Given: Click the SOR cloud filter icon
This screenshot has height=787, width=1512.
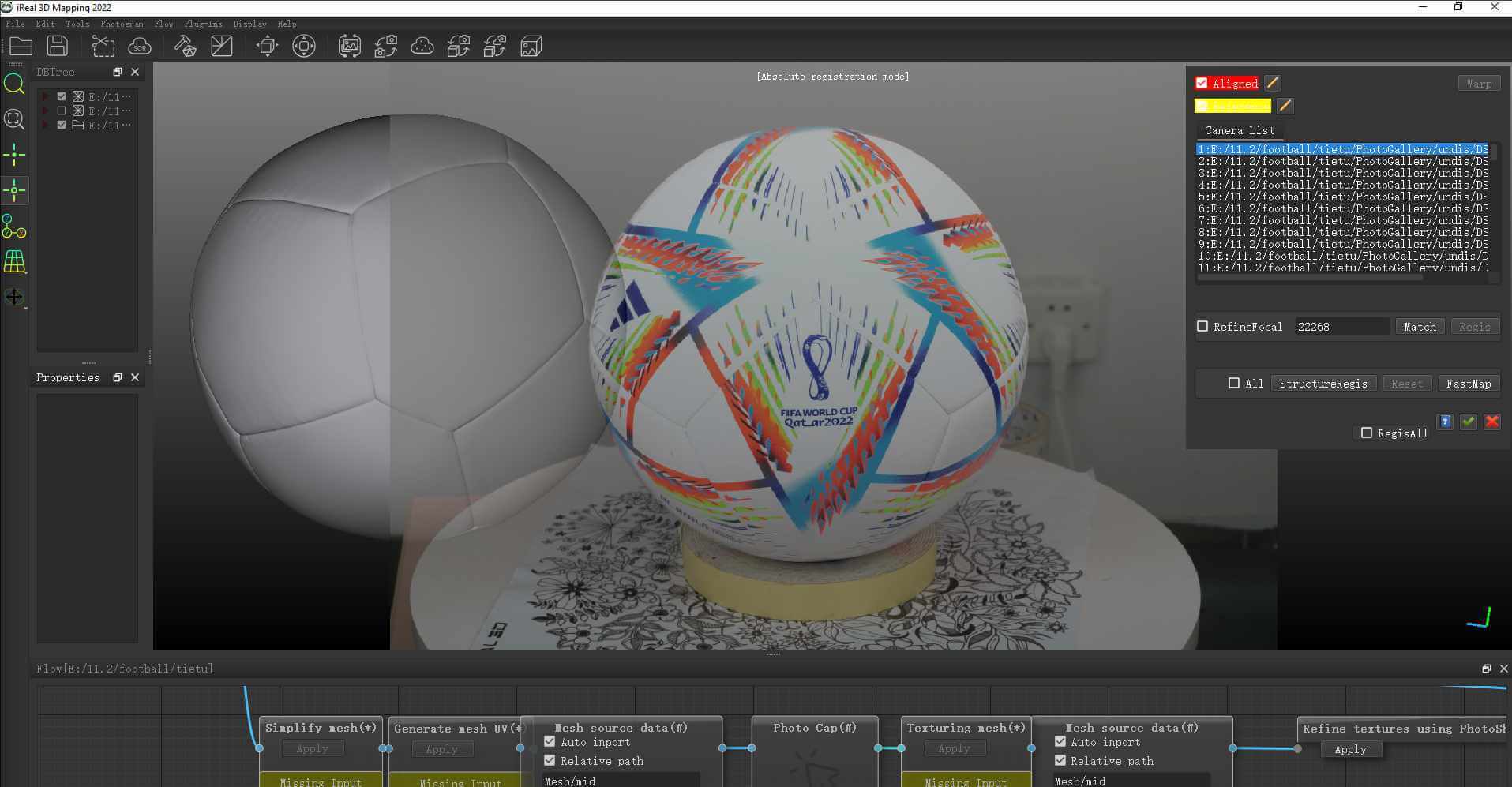Looking at the screenshot, I should pos(139,46).
